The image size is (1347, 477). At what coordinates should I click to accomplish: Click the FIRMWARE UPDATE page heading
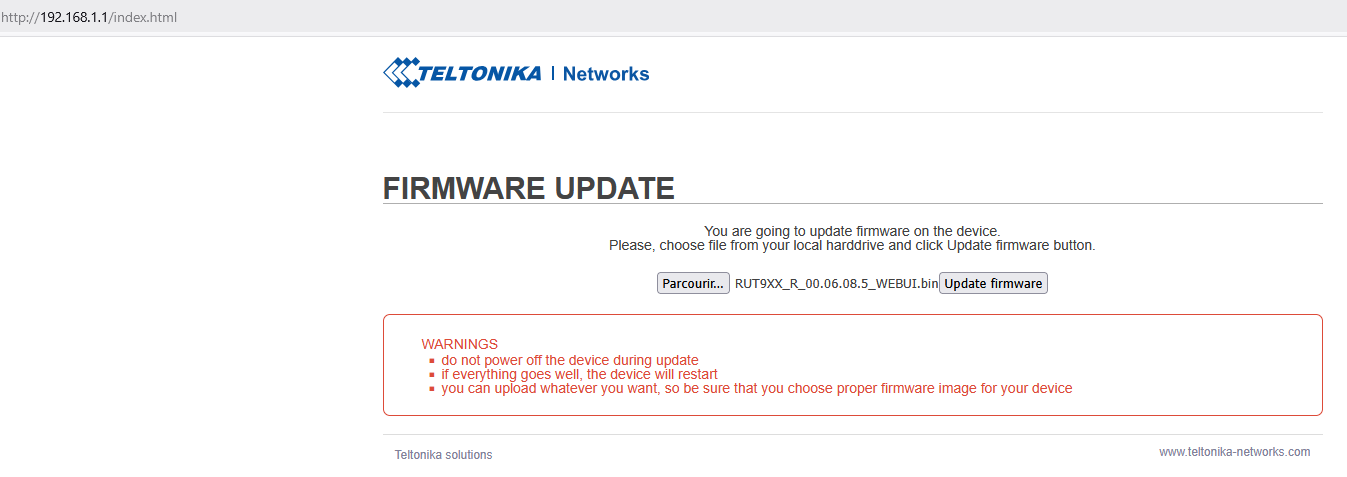coord(528,188)
